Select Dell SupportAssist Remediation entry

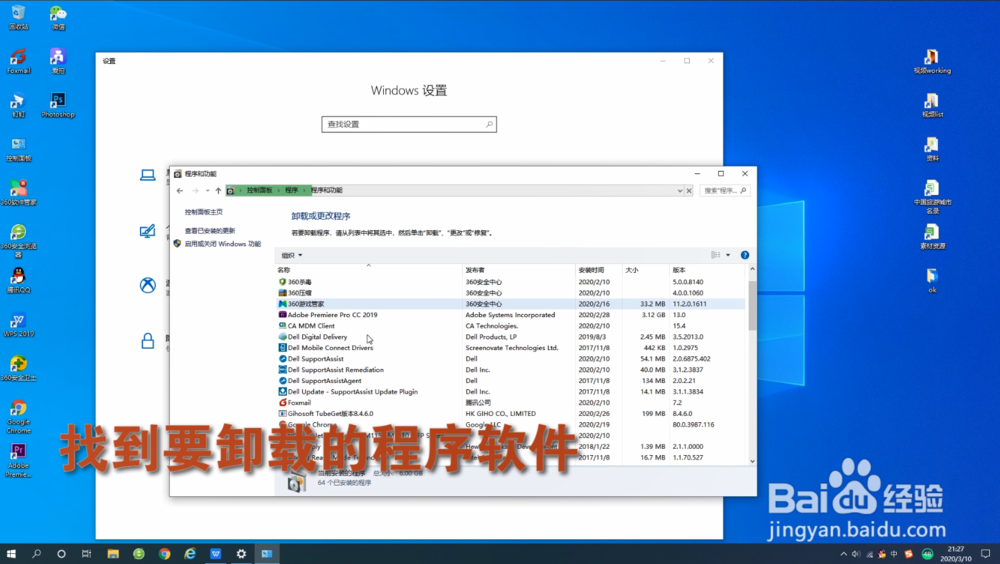(x=510, y=369)
